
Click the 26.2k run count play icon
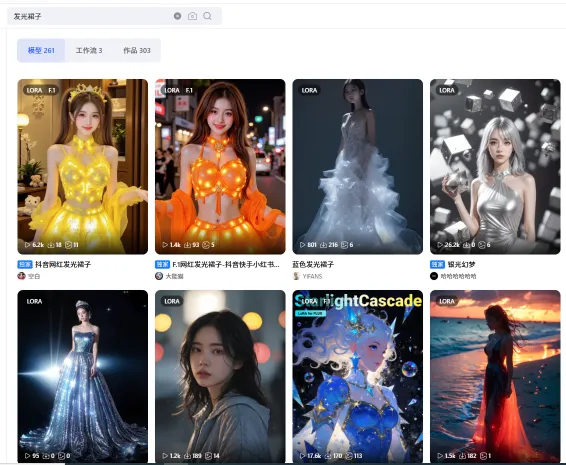click(440, 245)
